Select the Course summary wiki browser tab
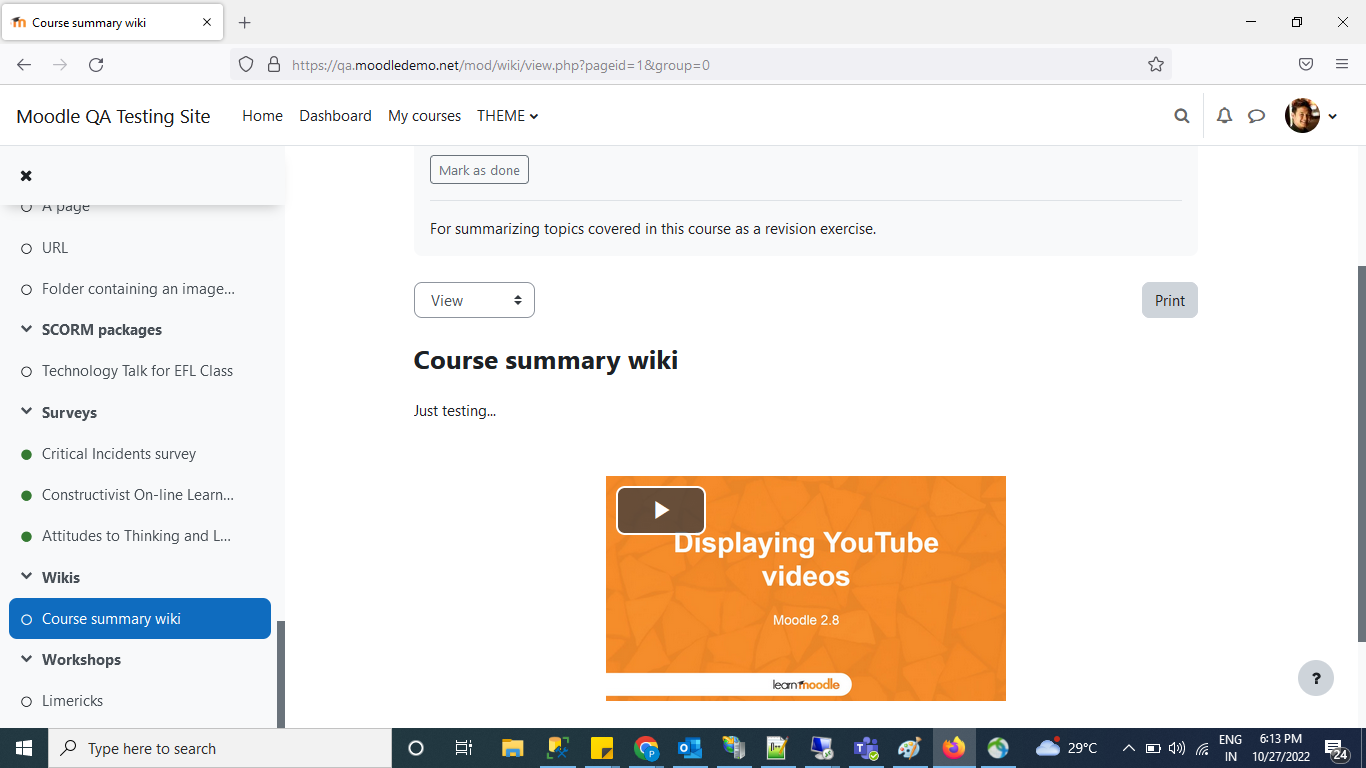 [112, 22]
